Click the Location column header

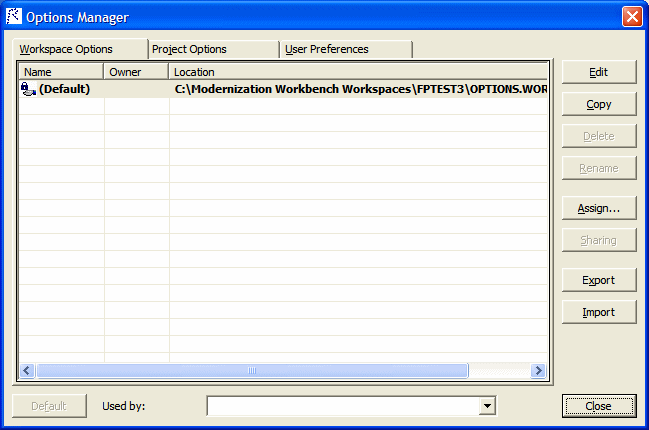(x=358, y=72)
